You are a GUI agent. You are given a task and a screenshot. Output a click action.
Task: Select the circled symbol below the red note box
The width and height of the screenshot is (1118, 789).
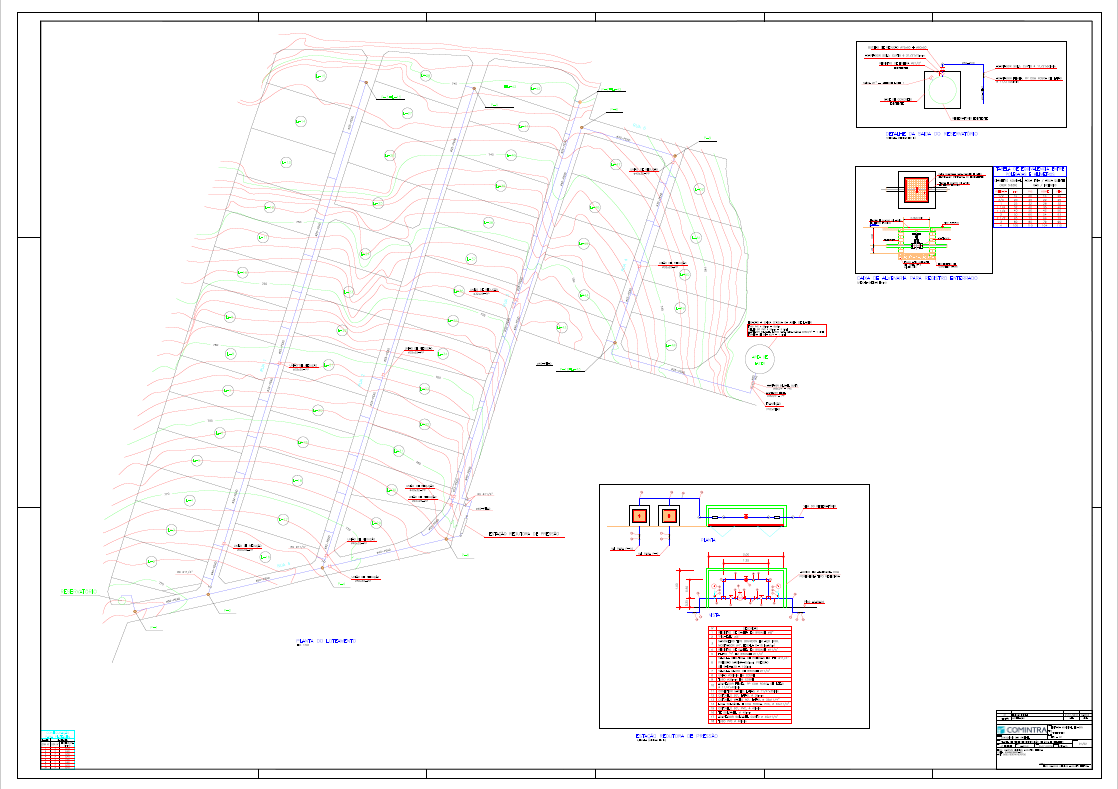pyautogui.click(x=762, y=358)
